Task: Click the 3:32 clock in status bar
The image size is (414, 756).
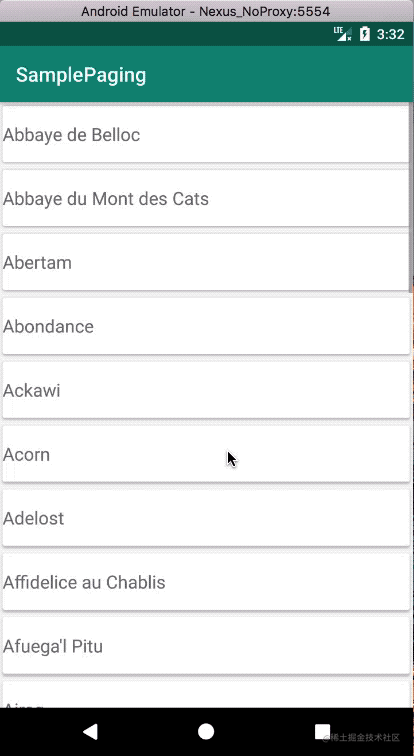Action: pyautogui.click(x=390, y=34)
